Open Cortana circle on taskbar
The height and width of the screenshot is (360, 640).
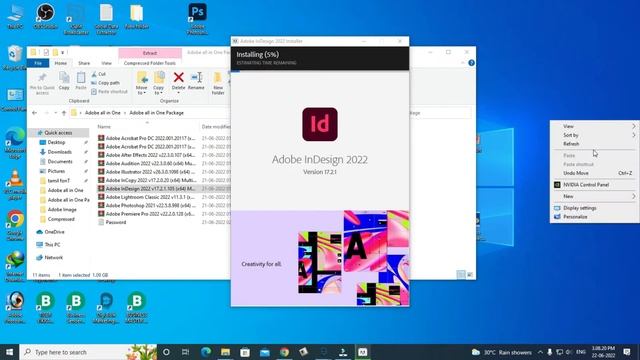(166, 352)
